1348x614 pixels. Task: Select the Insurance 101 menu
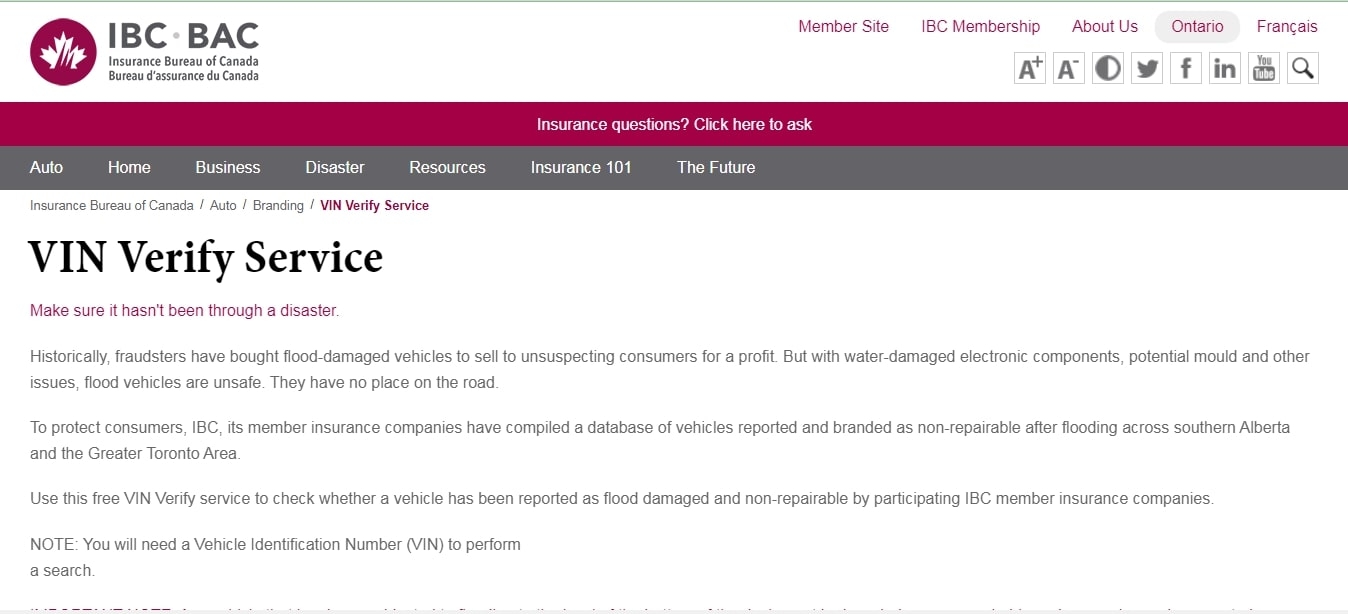[581, 168]
